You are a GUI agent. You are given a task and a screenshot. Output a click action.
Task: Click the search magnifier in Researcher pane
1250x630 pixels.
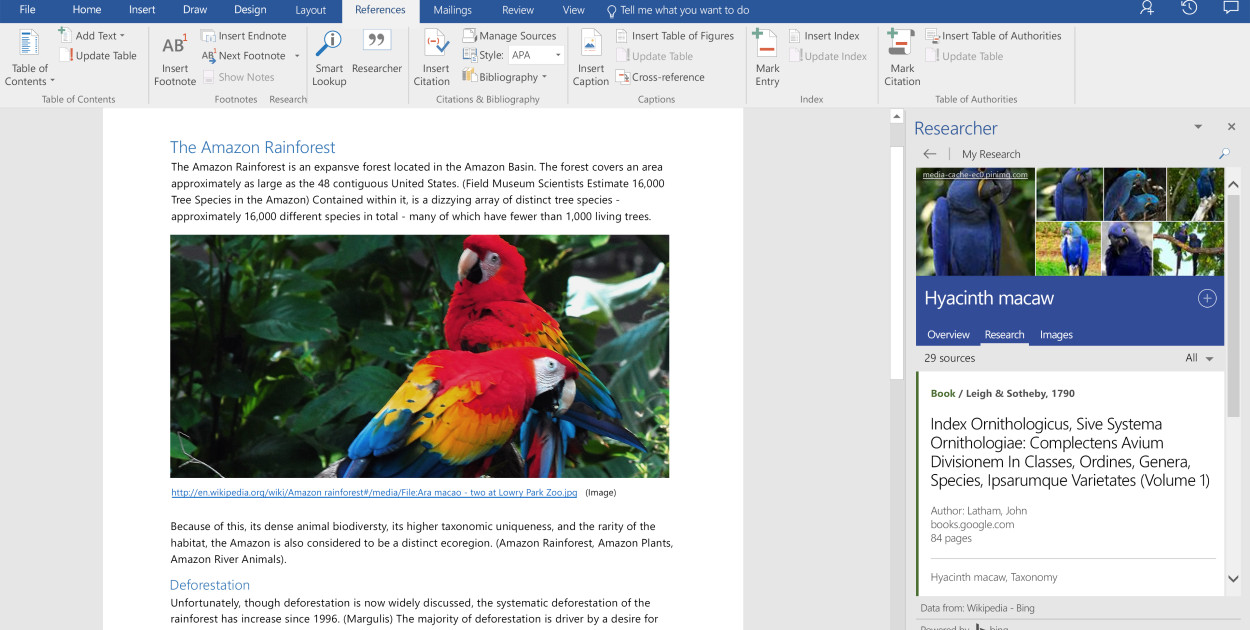(x=1224, y=154)
